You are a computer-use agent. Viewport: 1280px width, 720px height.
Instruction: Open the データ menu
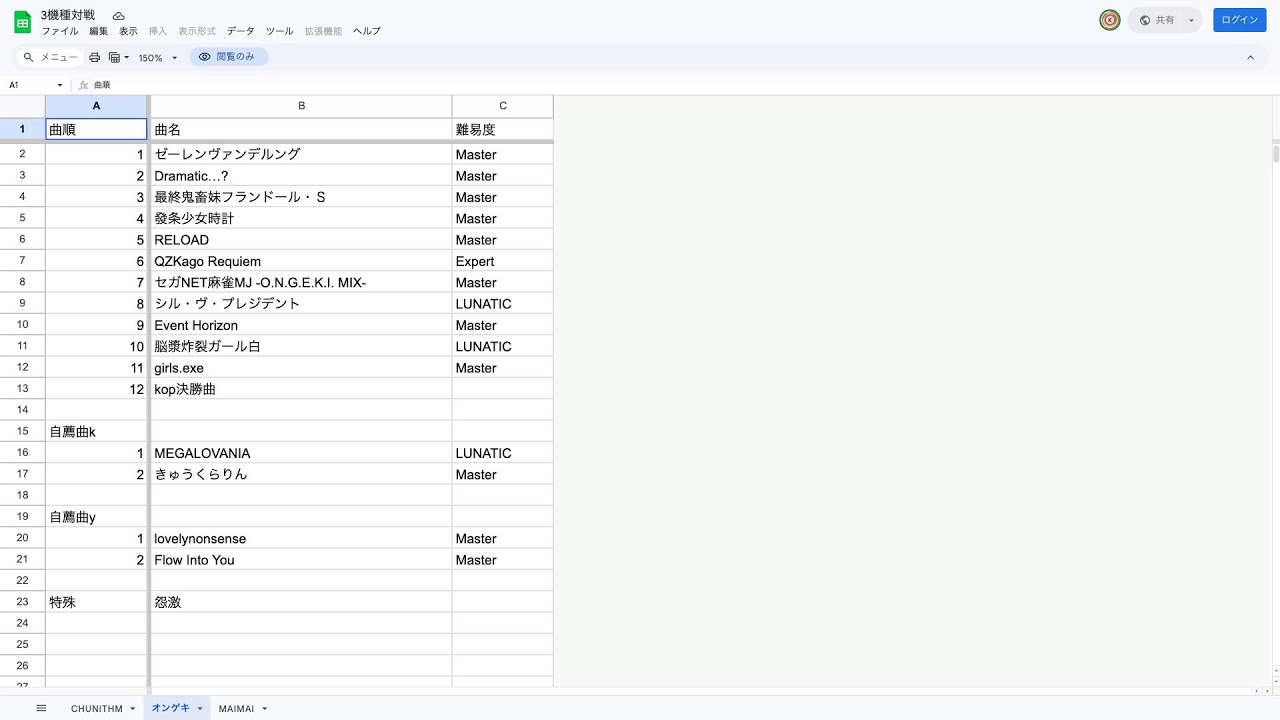pyautogui.click(x=241, y=31)
